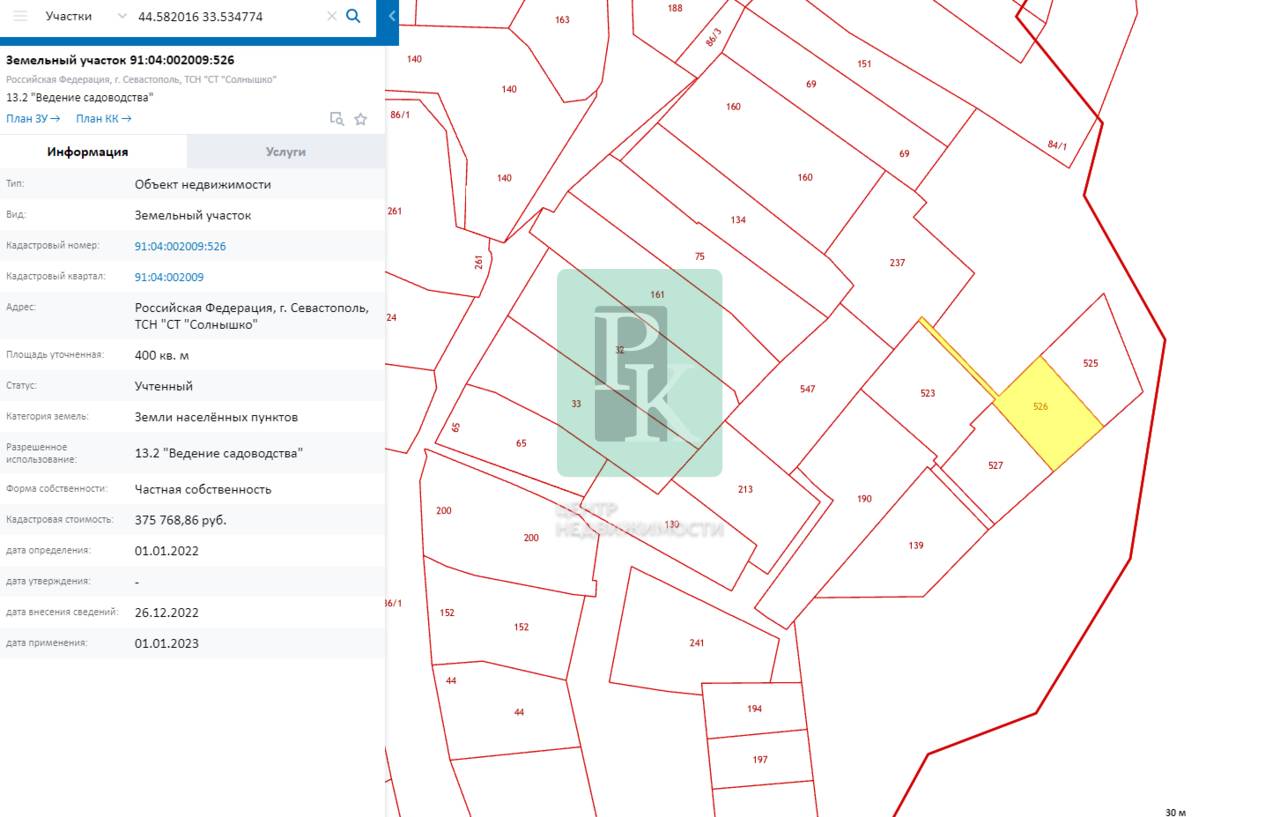Click the find-on-map document search icon
Image resolution: width=1280 pixels, height=817 pixels.
pos(337,119)
